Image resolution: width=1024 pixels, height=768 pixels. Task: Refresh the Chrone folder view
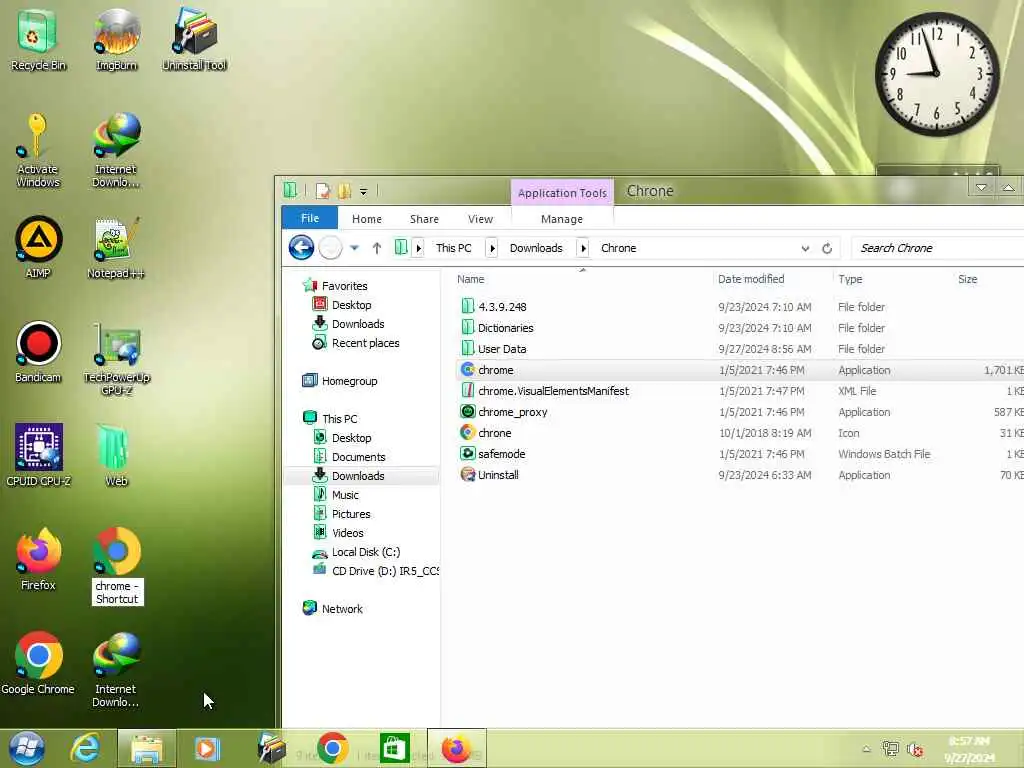pos(827,248)
